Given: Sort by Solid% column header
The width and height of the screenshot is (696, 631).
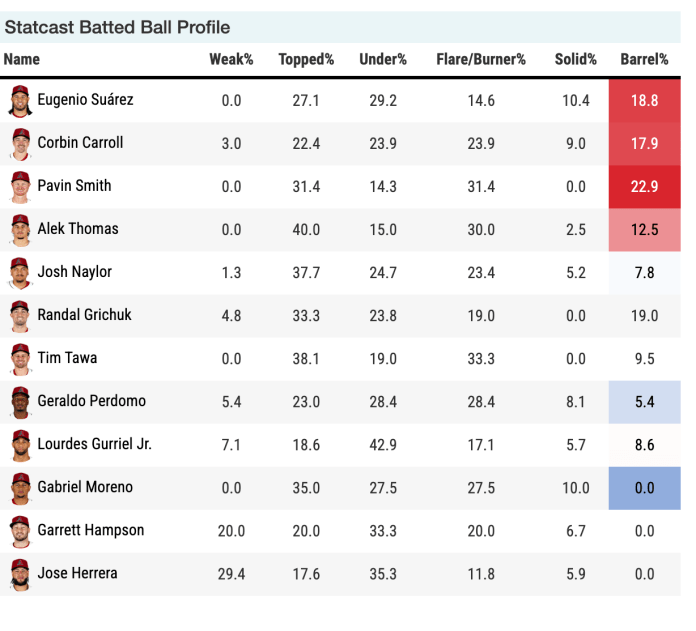Looking at the screenshot, I should (x=576, y=59).
